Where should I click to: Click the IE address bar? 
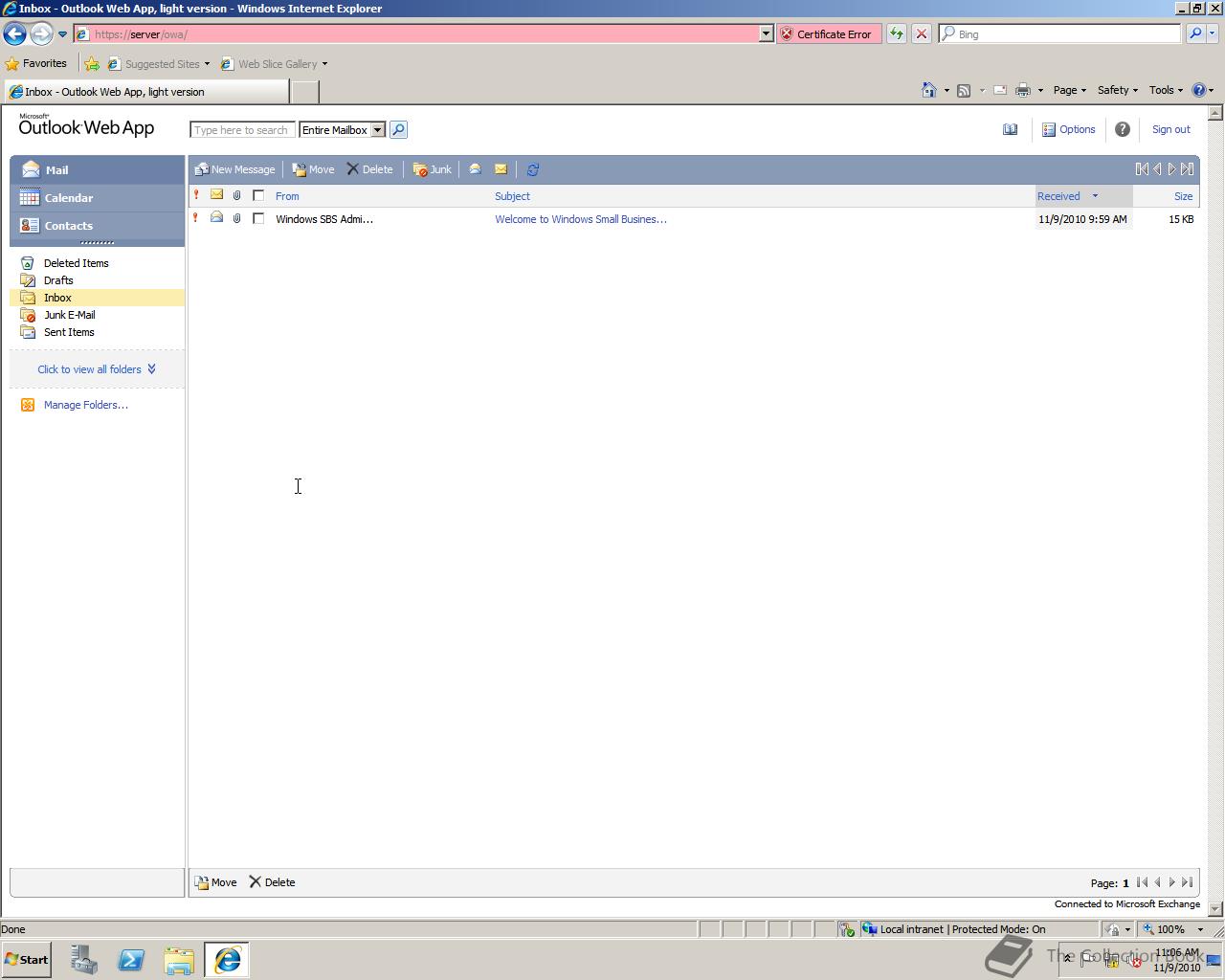[x=417, y=33]
